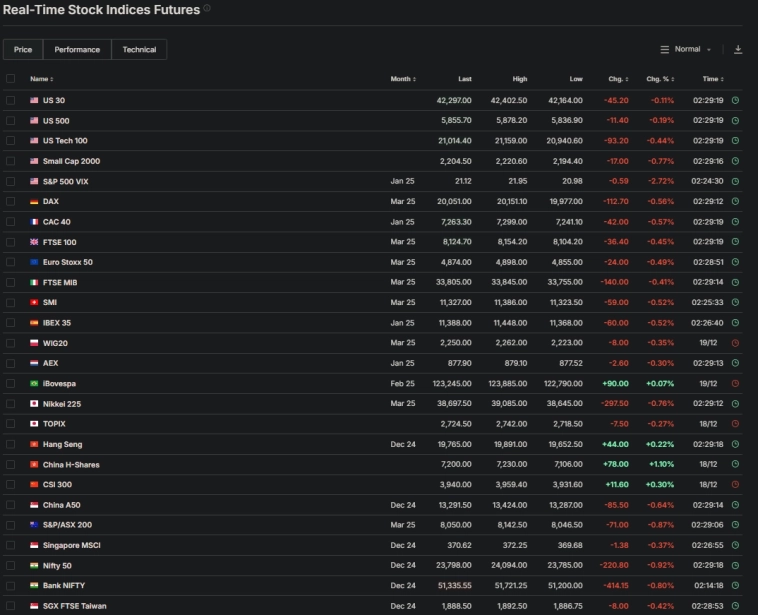Click the info icon beside page title
The height and width of the screenshot is (615, 758).
point(207,9)
